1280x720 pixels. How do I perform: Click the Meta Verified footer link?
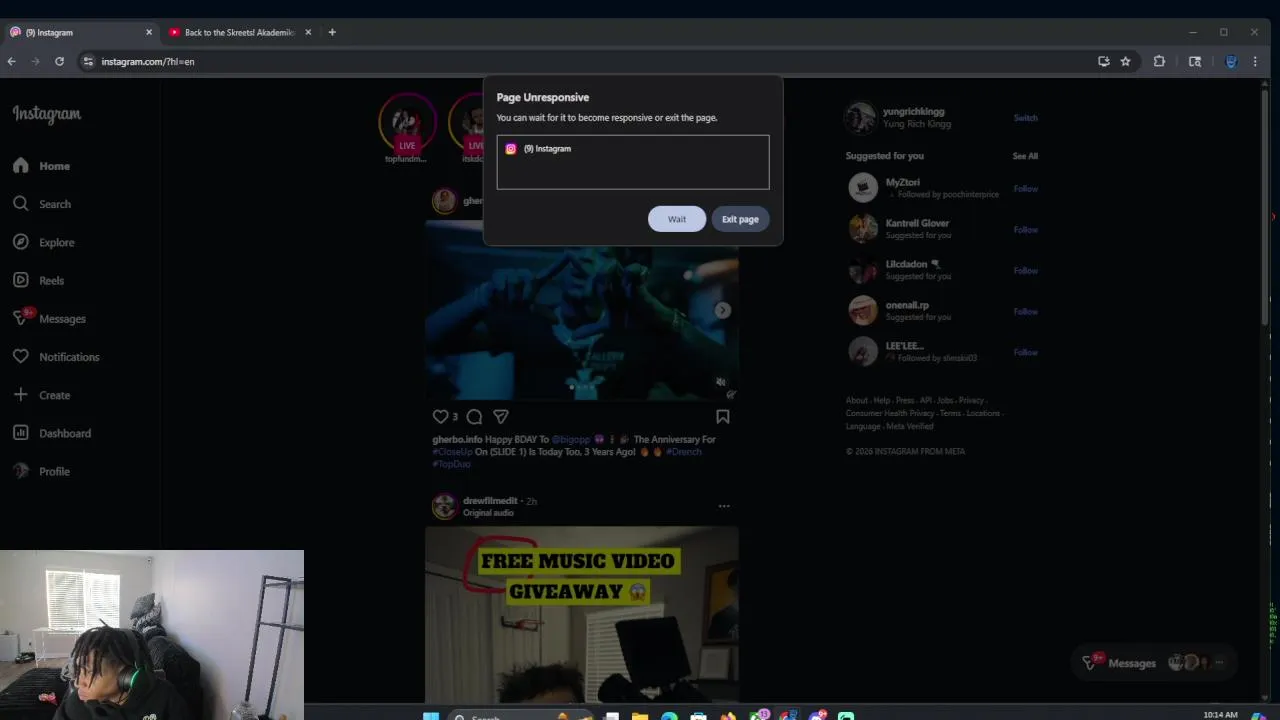pos(909,426)
